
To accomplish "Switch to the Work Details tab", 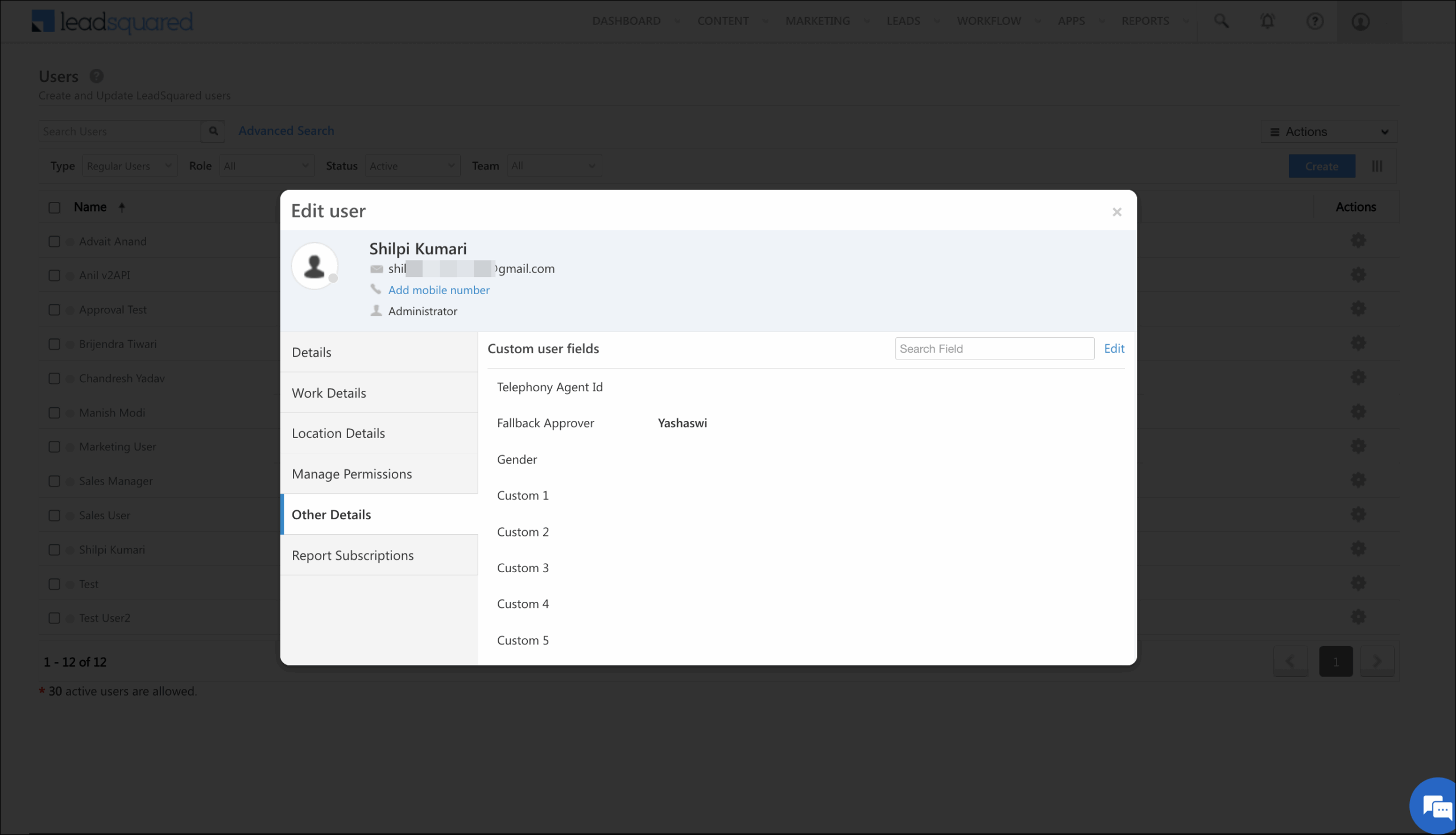I will 378,393.
